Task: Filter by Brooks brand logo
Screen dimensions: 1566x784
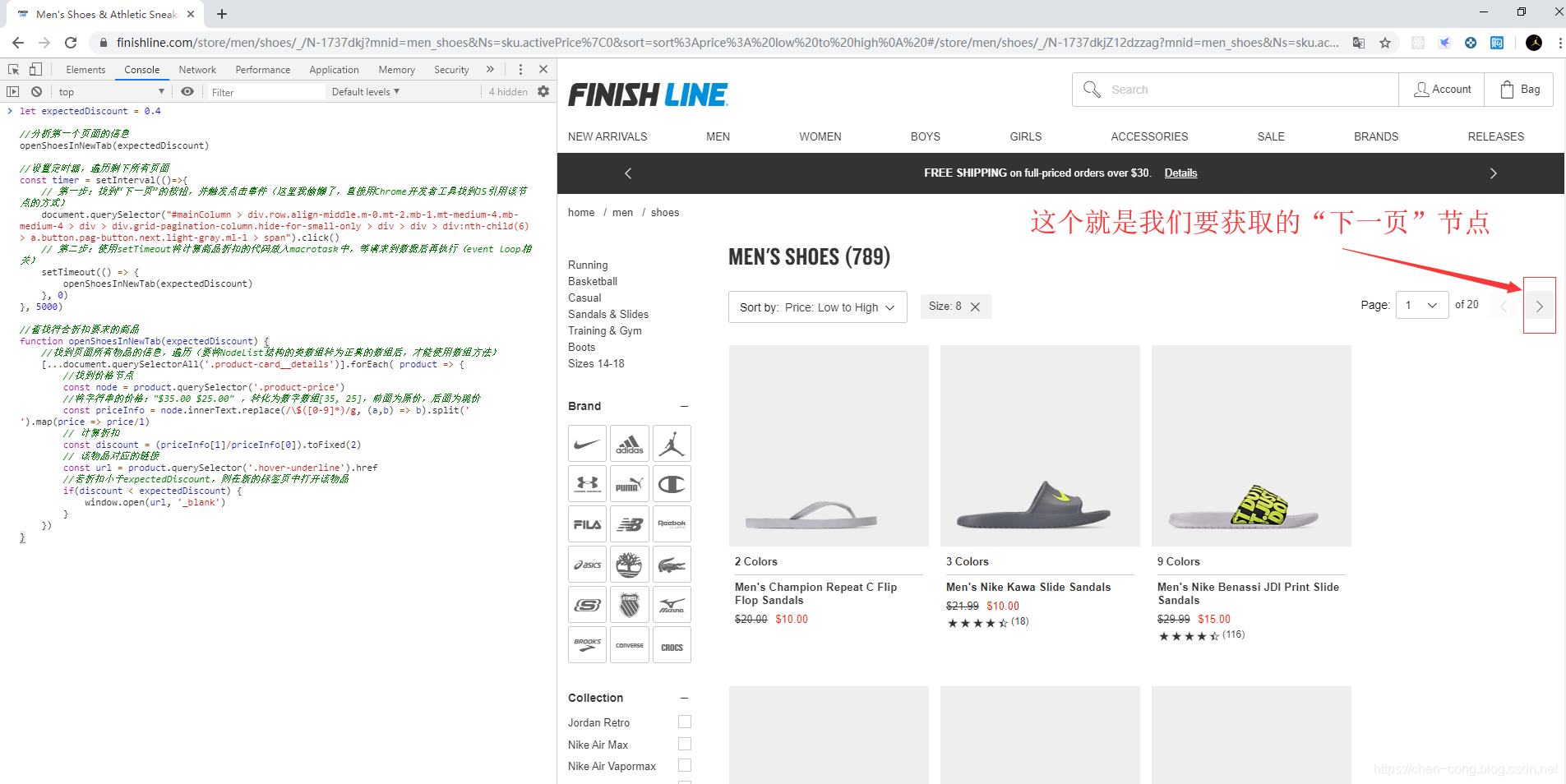Action: [587, 645]
